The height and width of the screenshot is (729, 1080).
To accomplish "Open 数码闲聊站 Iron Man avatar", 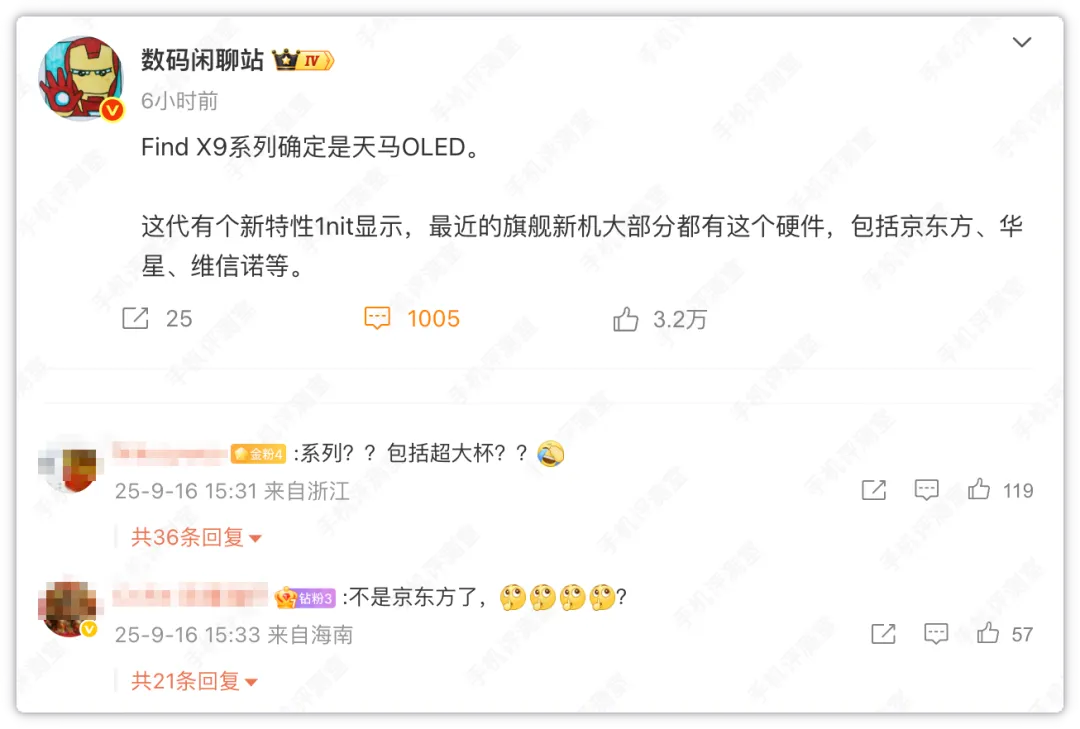I will pos(81,78).
